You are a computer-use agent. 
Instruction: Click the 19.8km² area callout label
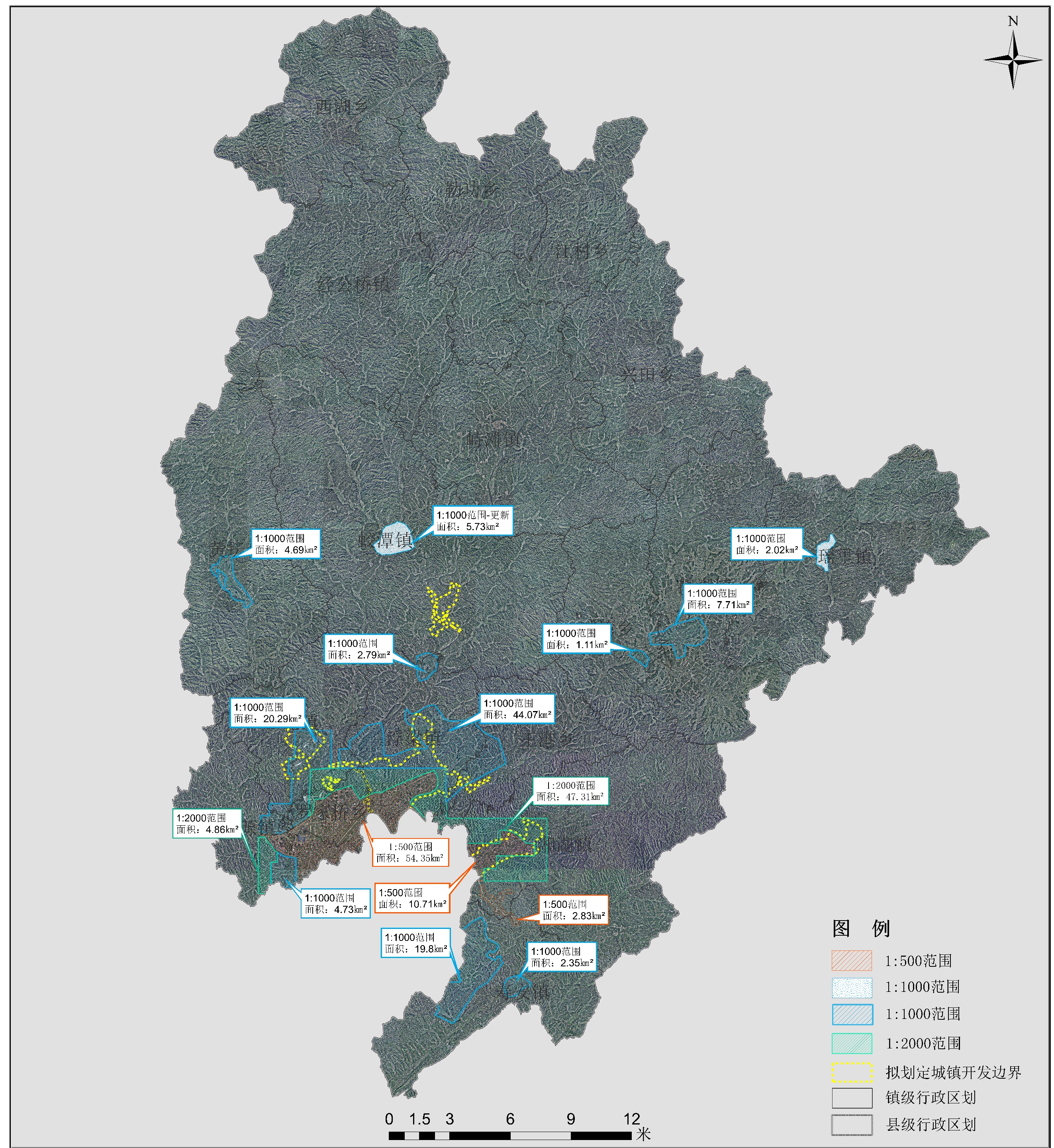tap(415, 943)
